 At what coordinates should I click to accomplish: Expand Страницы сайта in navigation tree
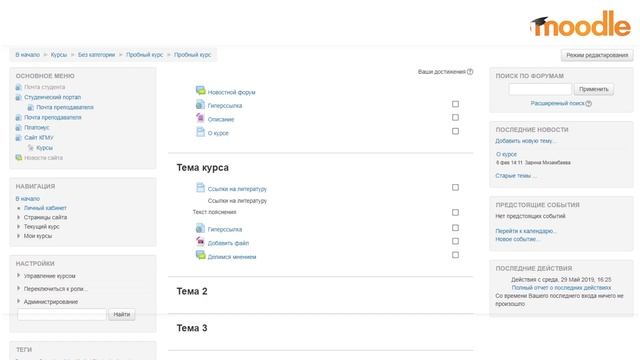[x=18, y=217]
